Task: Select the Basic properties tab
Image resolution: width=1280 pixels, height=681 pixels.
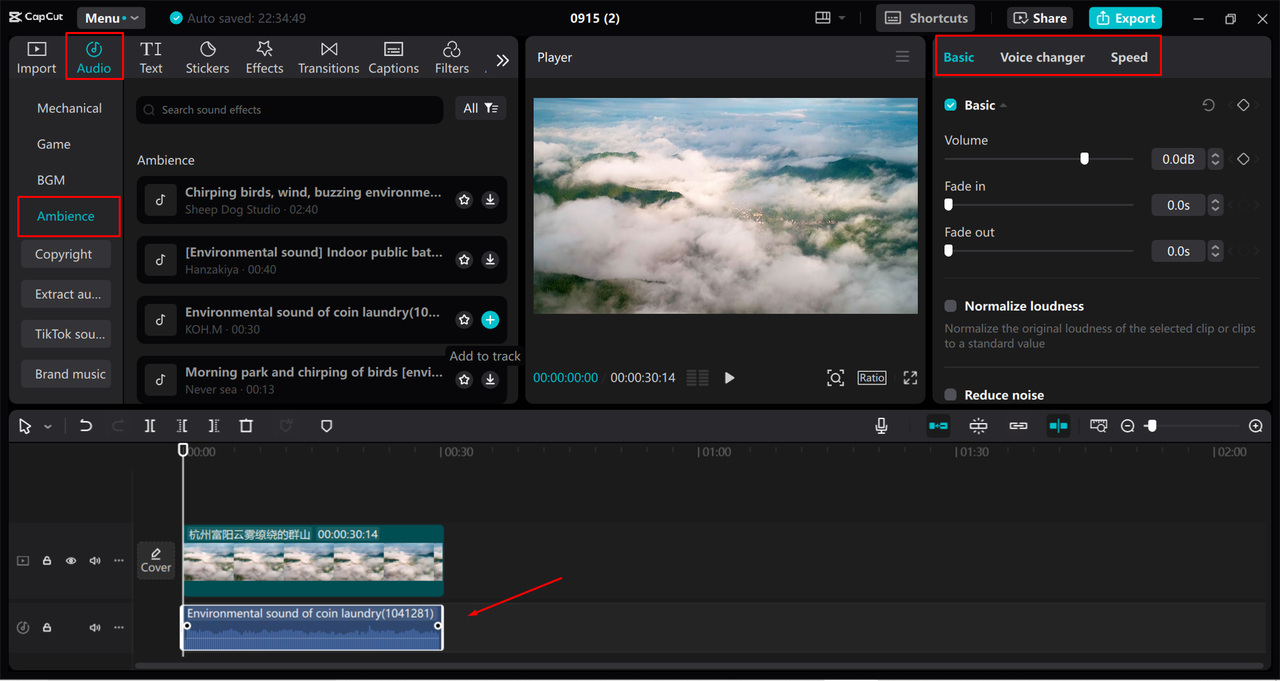Action: pos(958,57)
